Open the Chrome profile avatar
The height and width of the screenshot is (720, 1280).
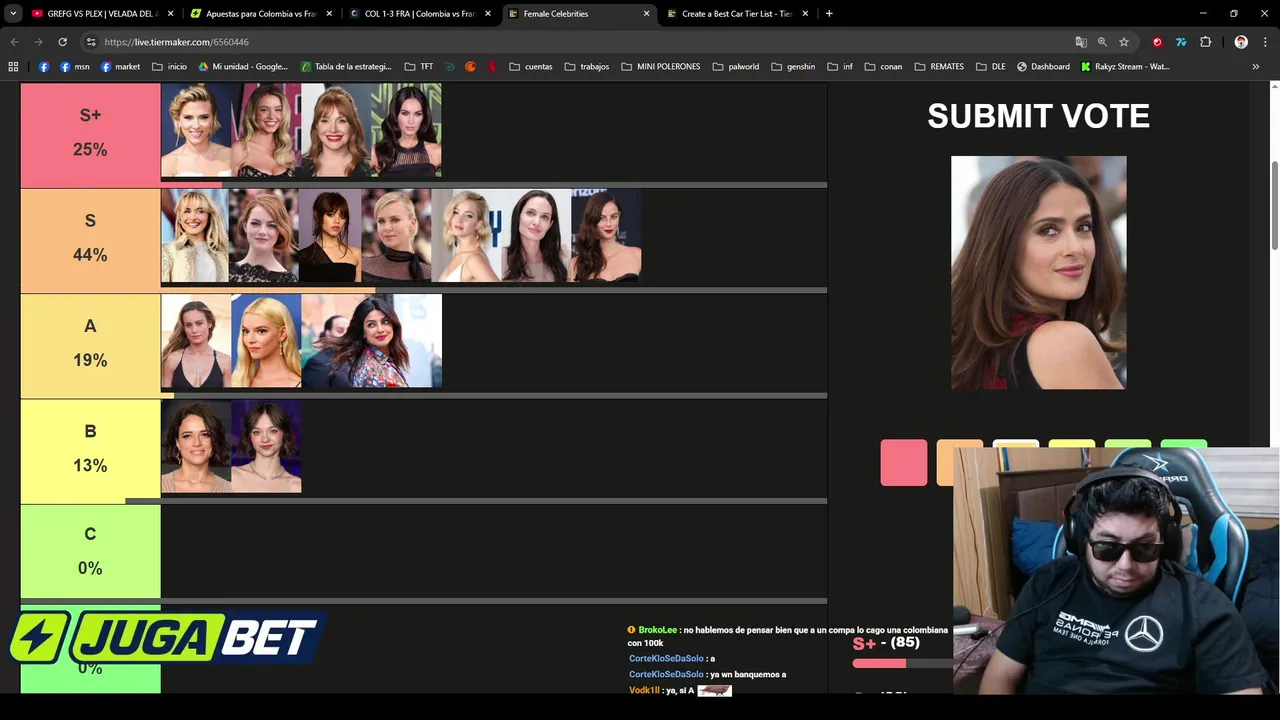click(x=1241, y=42)
